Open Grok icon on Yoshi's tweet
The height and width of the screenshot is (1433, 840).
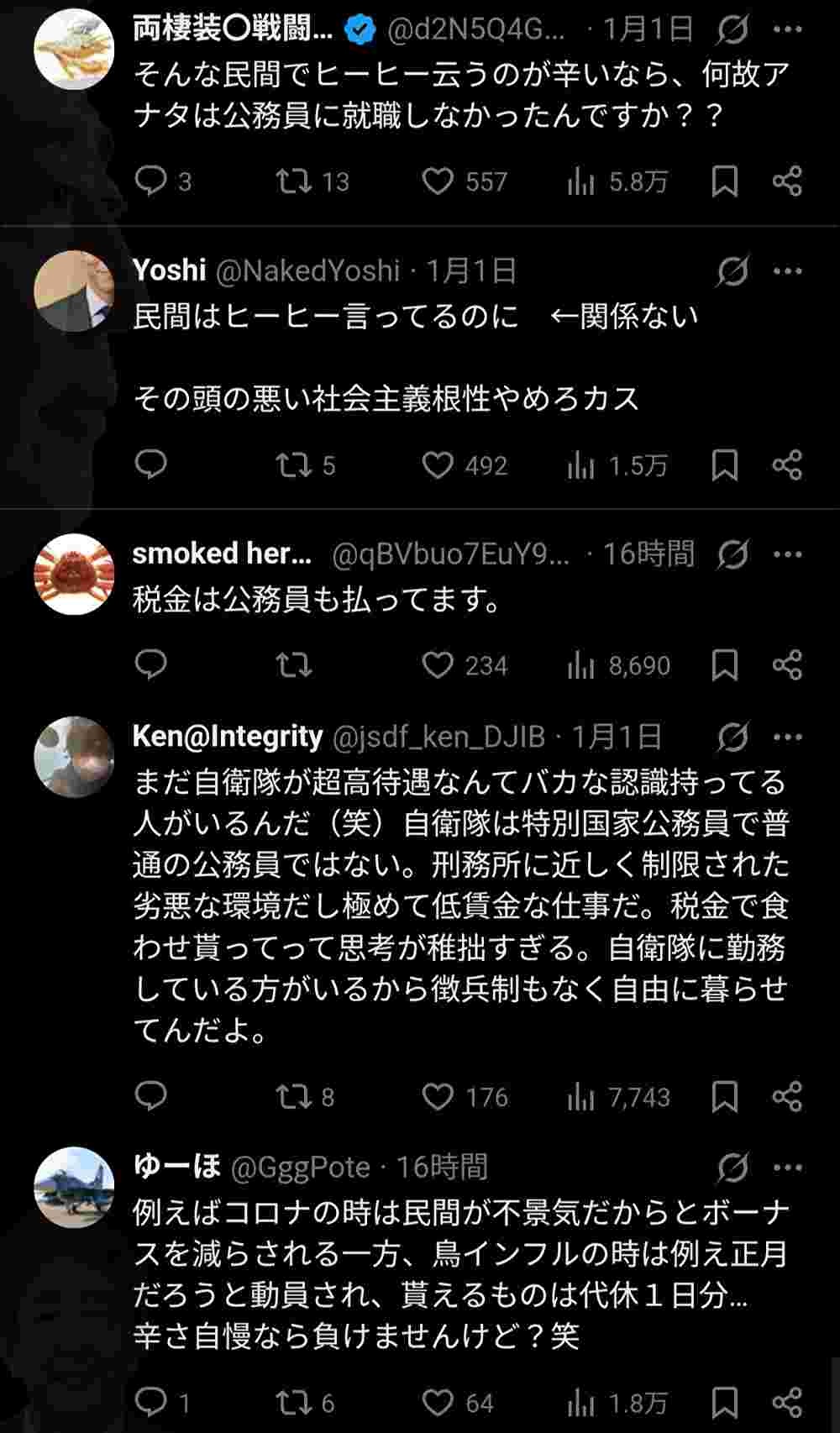[732, 271]
